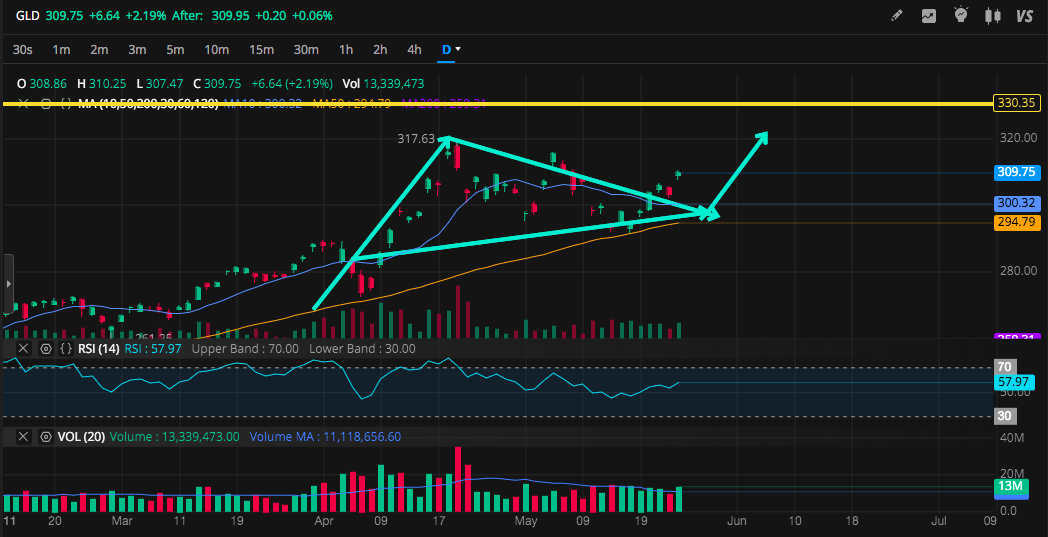This screenshot has height=537, width=1048.
Task: Click the 13M volume axis tag
Action: tap(1010, 487)
